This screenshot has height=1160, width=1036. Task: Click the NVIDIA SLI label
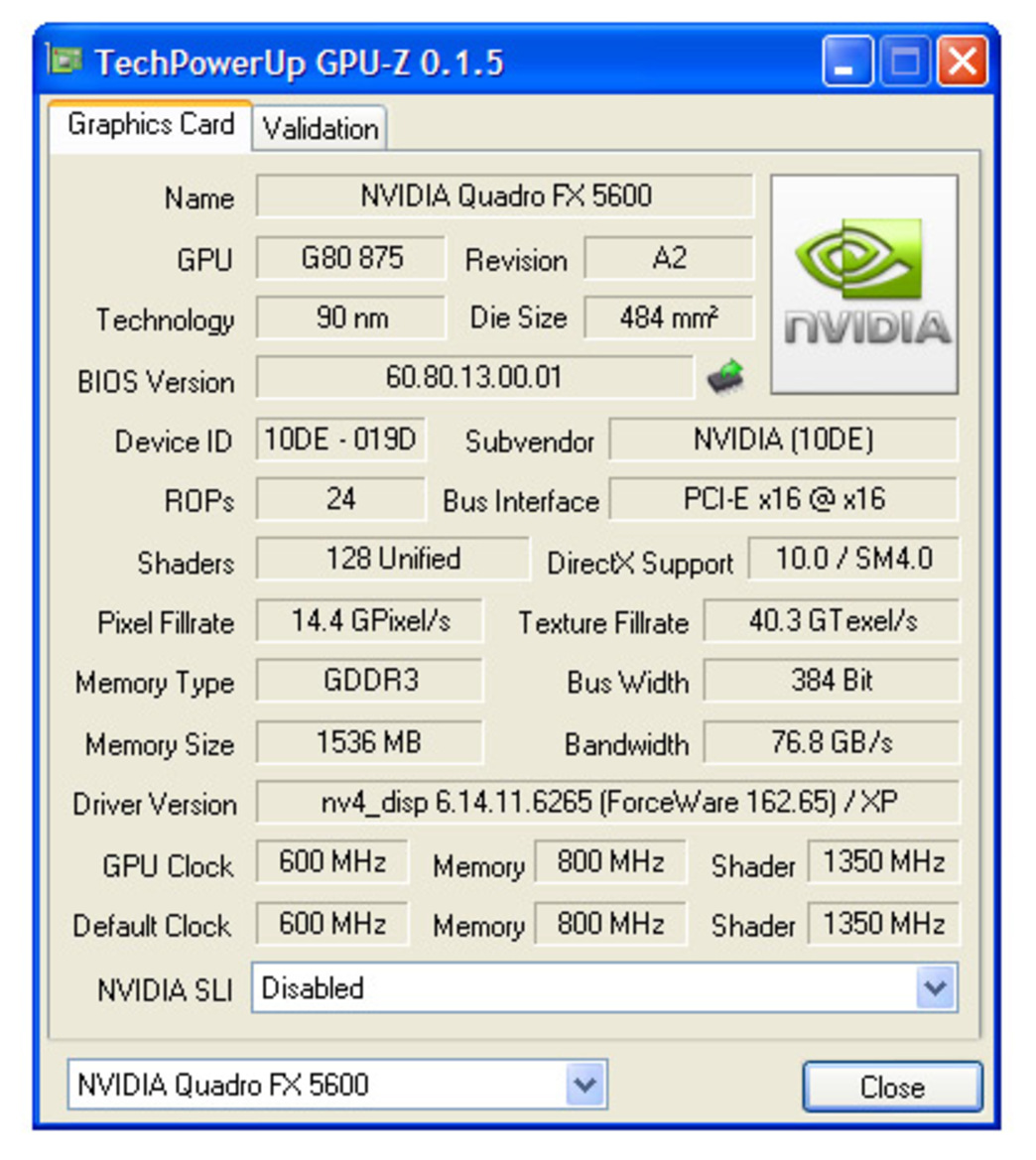click(165, 990)
